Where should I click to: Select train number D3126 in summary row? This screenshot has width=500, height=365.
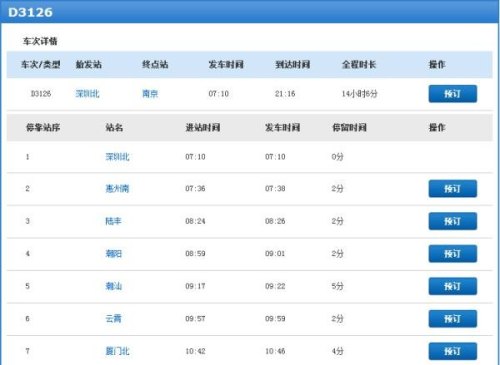[x=41, y=94]
